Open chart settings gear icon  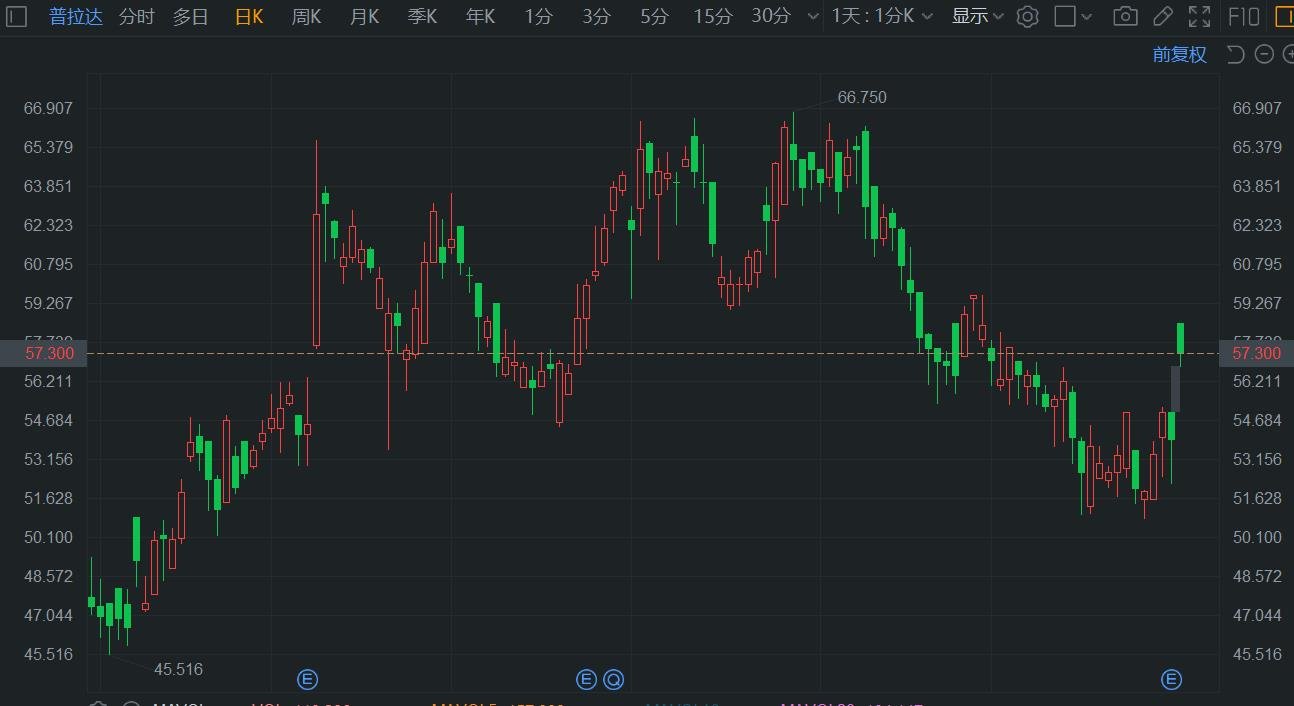point(1027,16)
